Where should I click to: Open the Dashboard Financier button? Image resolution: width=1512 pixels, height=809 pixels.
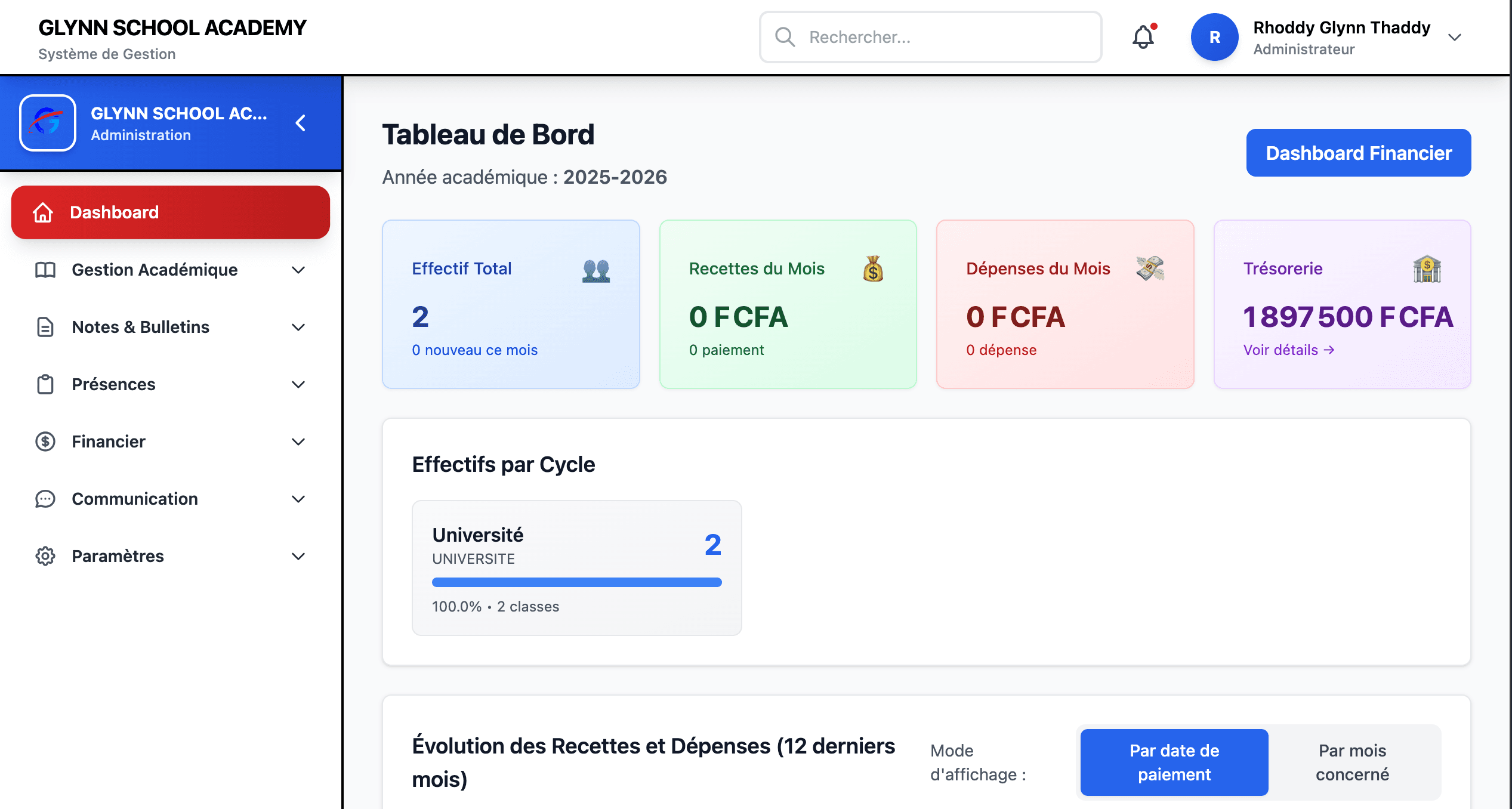[1358, 153]
